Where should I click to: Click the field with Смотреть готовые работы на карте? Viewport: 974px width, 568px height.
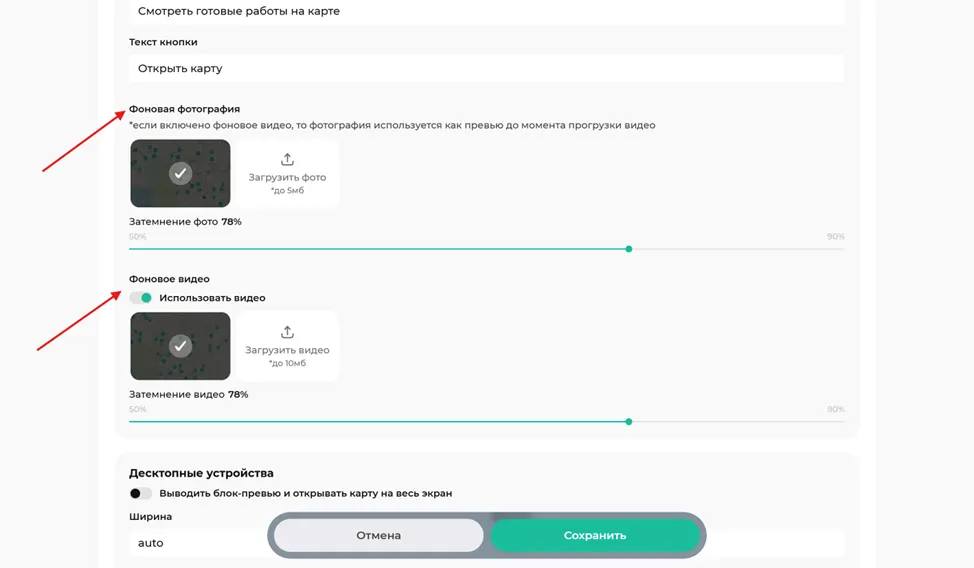[486, 11]
